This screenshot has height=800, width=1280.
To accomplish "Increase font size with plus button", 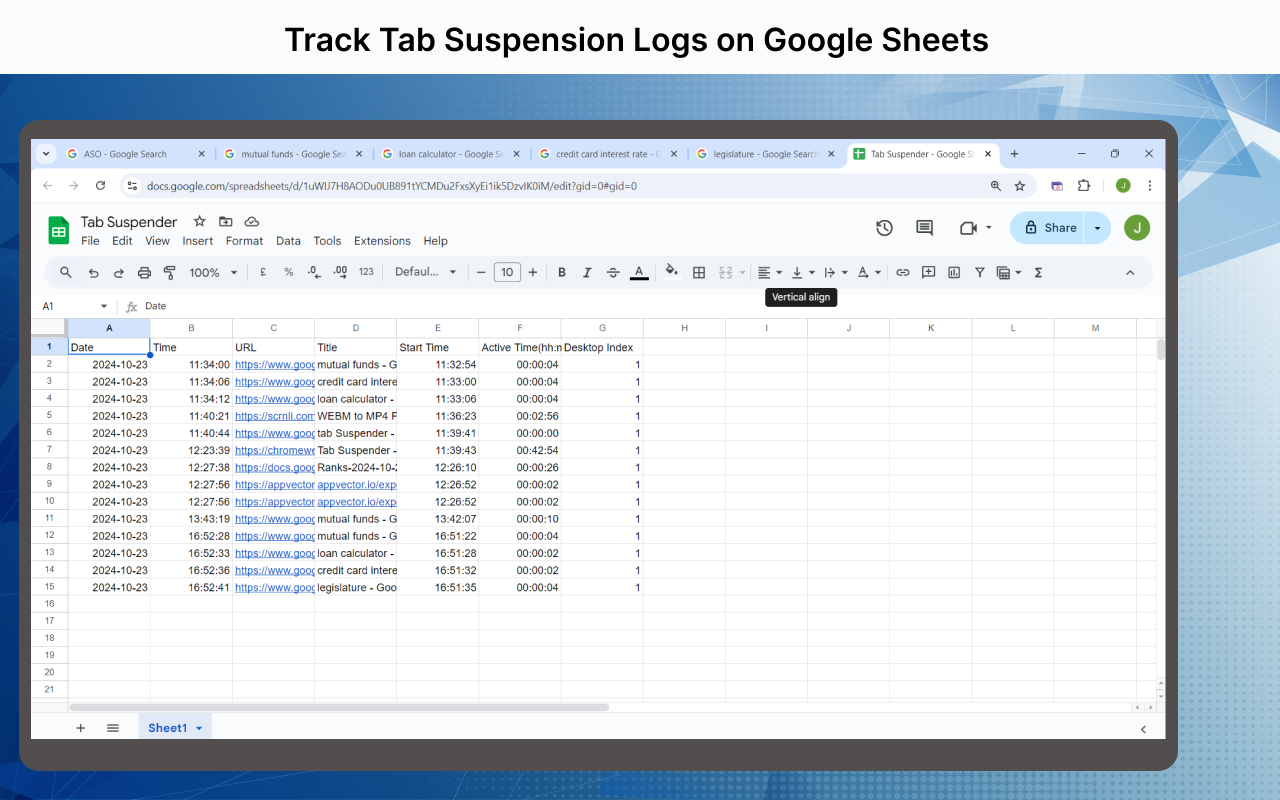I will (x=533, y=272).
